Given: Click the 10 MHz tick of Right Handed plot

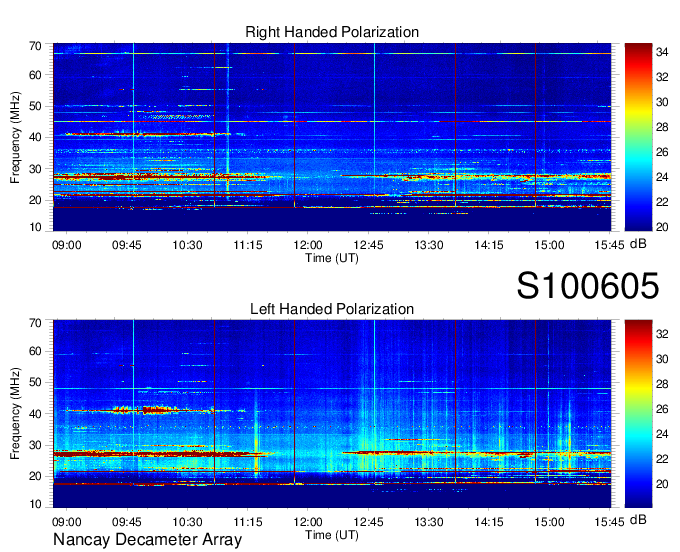Looking at the screenshot, I should pyautogui.click(x=35, y=227).
